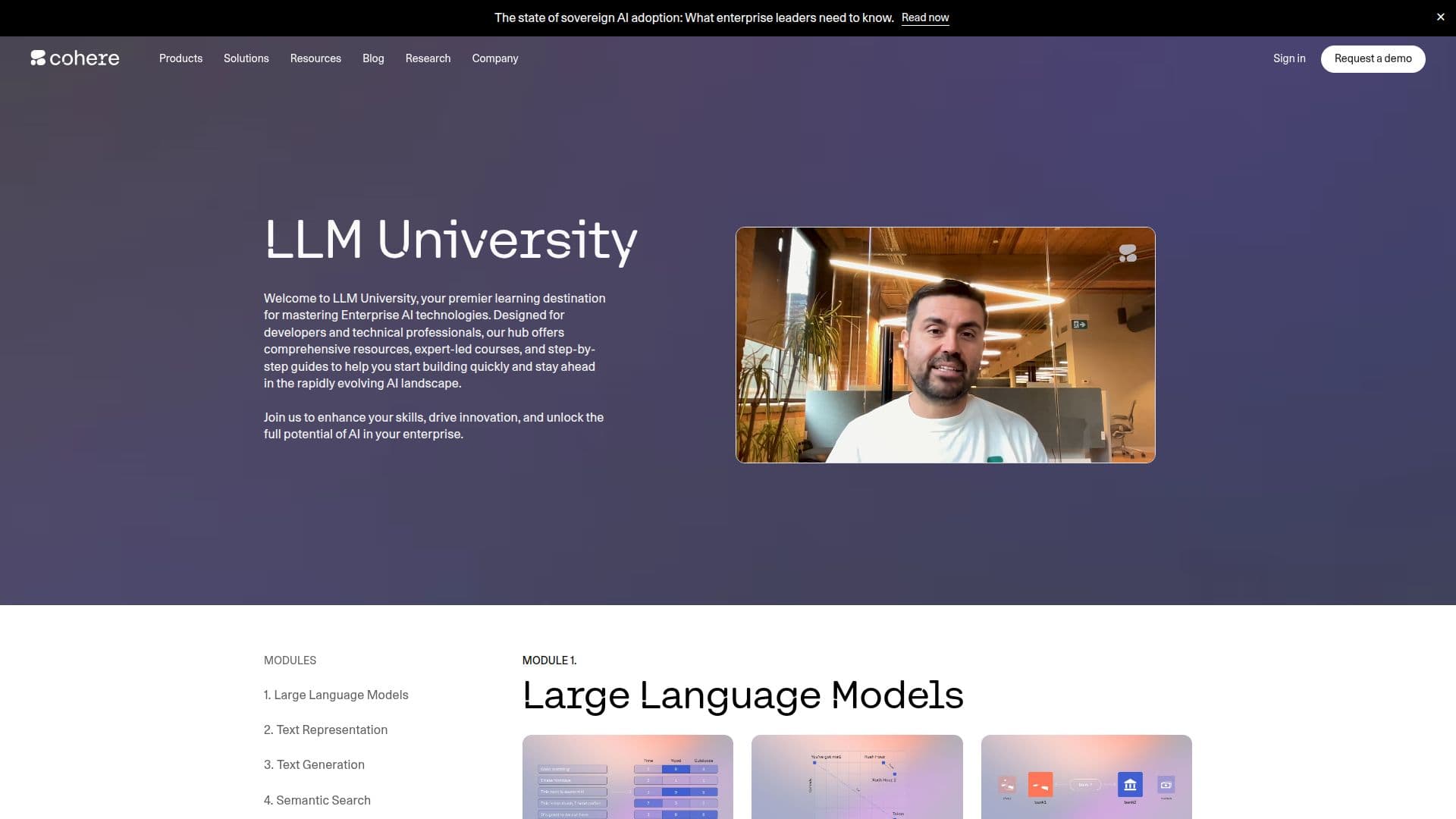
Task: Open the Company menu
Action: 495,58
